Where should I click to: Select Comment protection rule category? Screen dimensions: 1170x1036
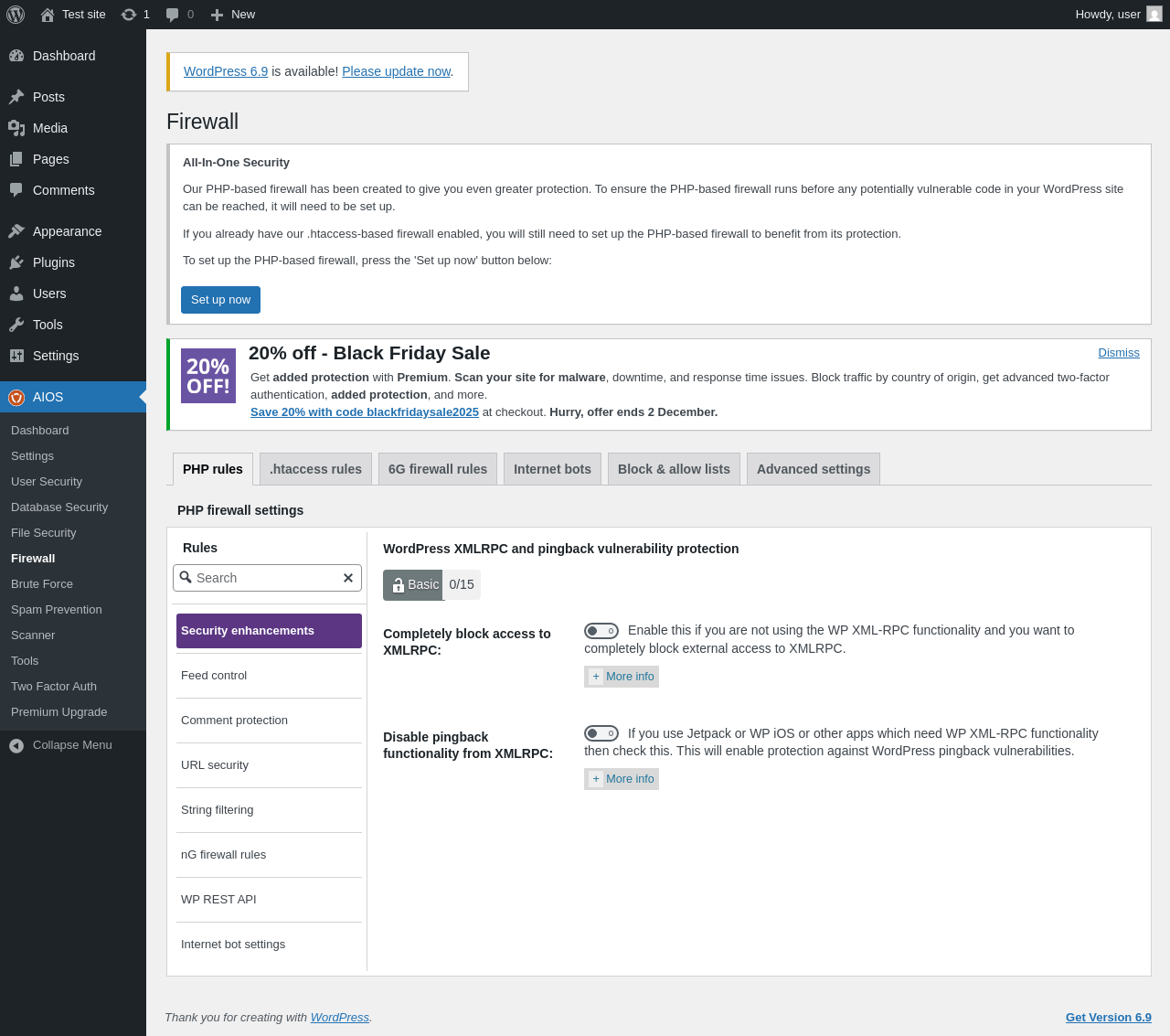pos(269,721)
